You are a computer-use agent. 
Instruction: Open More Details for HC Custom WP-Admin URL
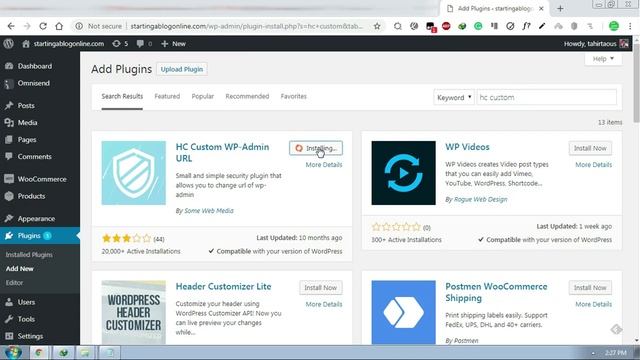tap(324, 165)
